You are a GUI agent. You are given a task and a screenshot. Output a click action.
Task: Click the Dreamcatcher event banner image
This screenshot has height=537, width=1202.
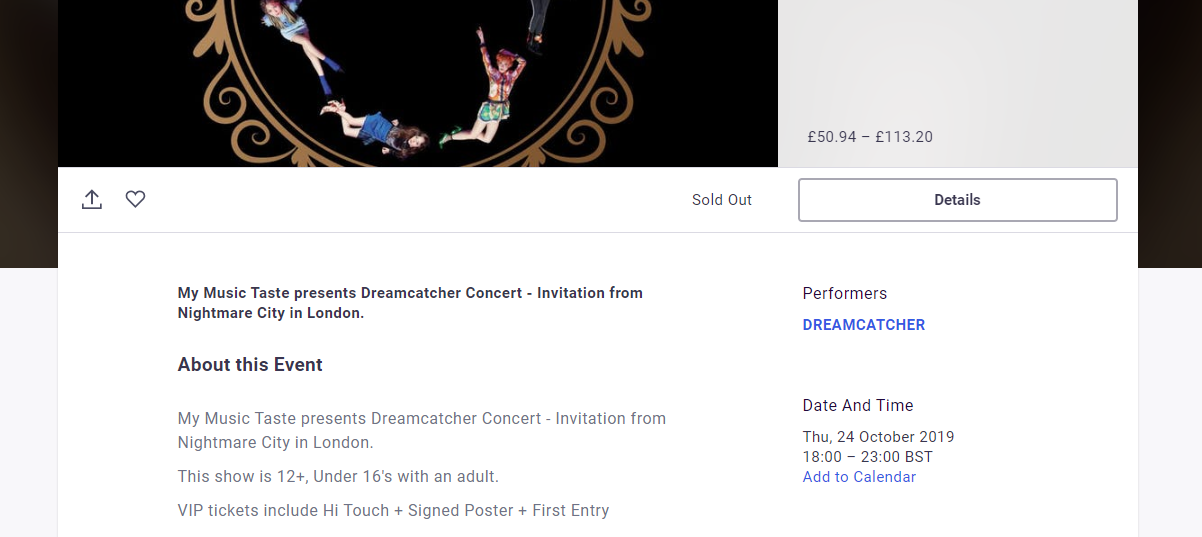[x=418, y=83]
